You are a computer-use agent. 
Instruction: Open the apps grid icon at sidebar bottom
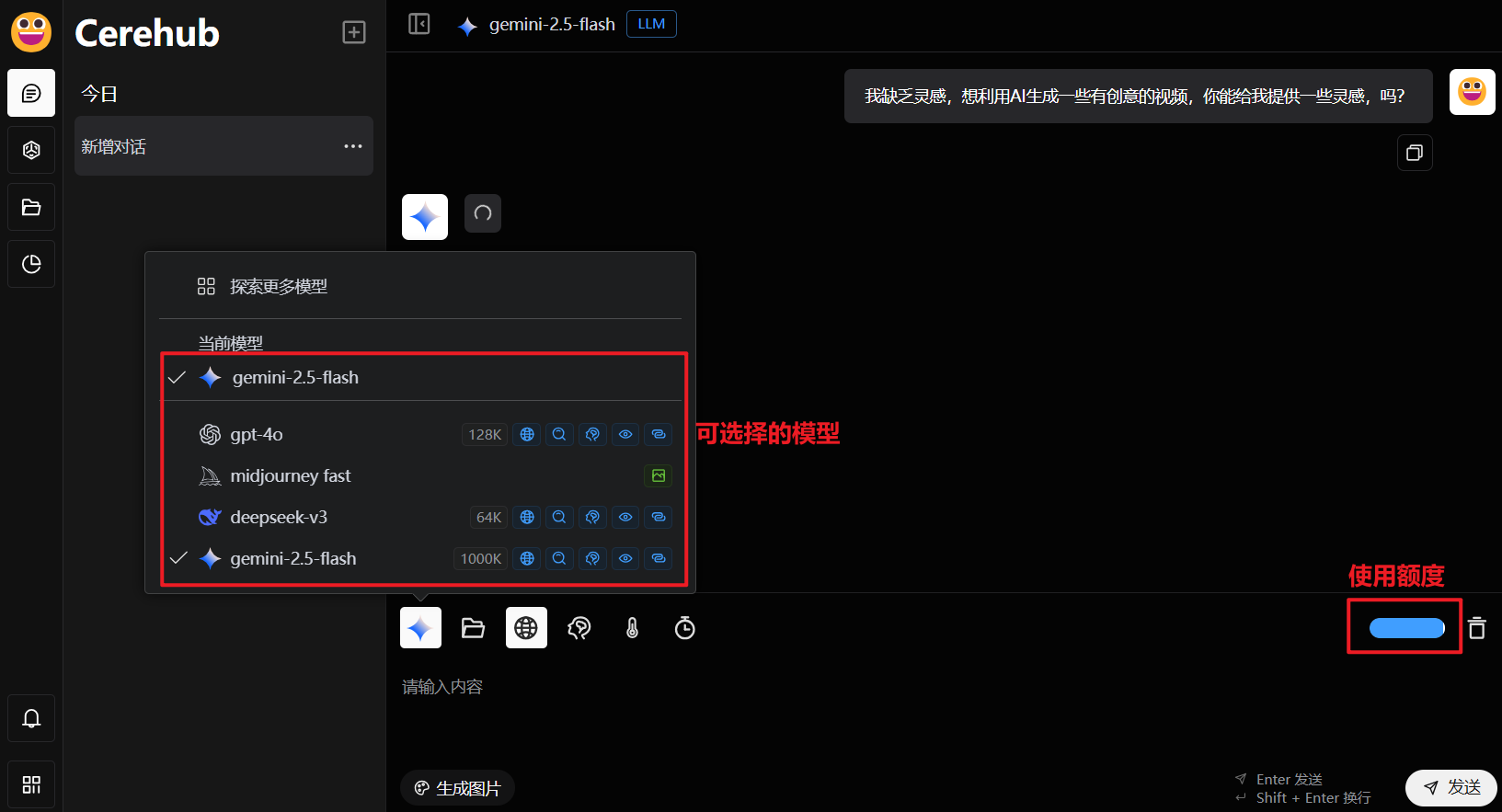[x=31, y=784]
